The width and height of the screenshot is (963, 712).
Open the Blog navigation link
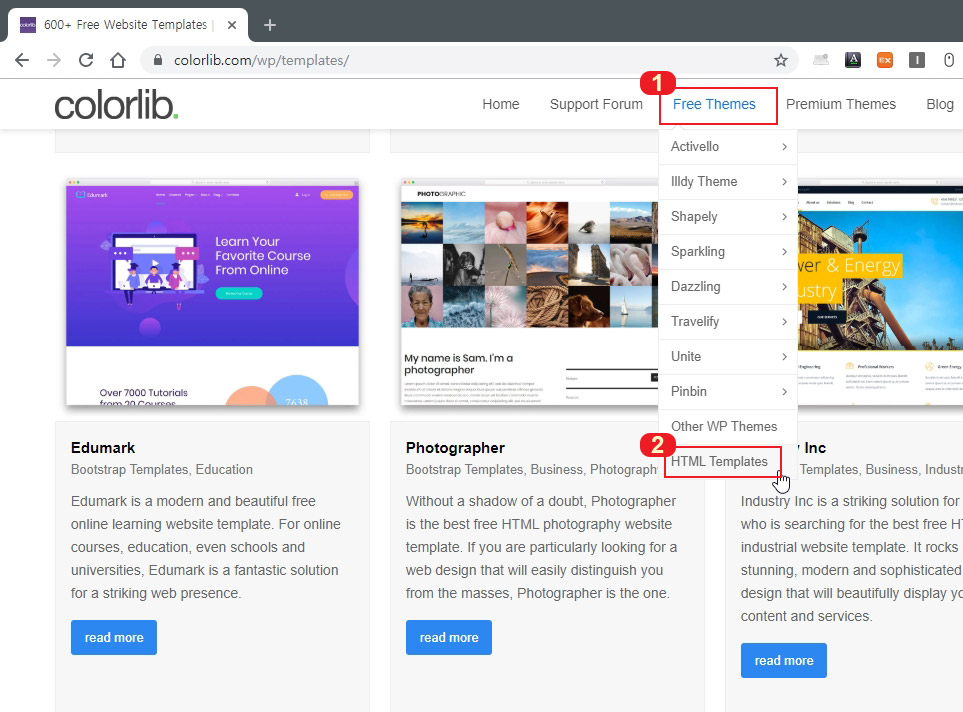click(x=940, y=104)
